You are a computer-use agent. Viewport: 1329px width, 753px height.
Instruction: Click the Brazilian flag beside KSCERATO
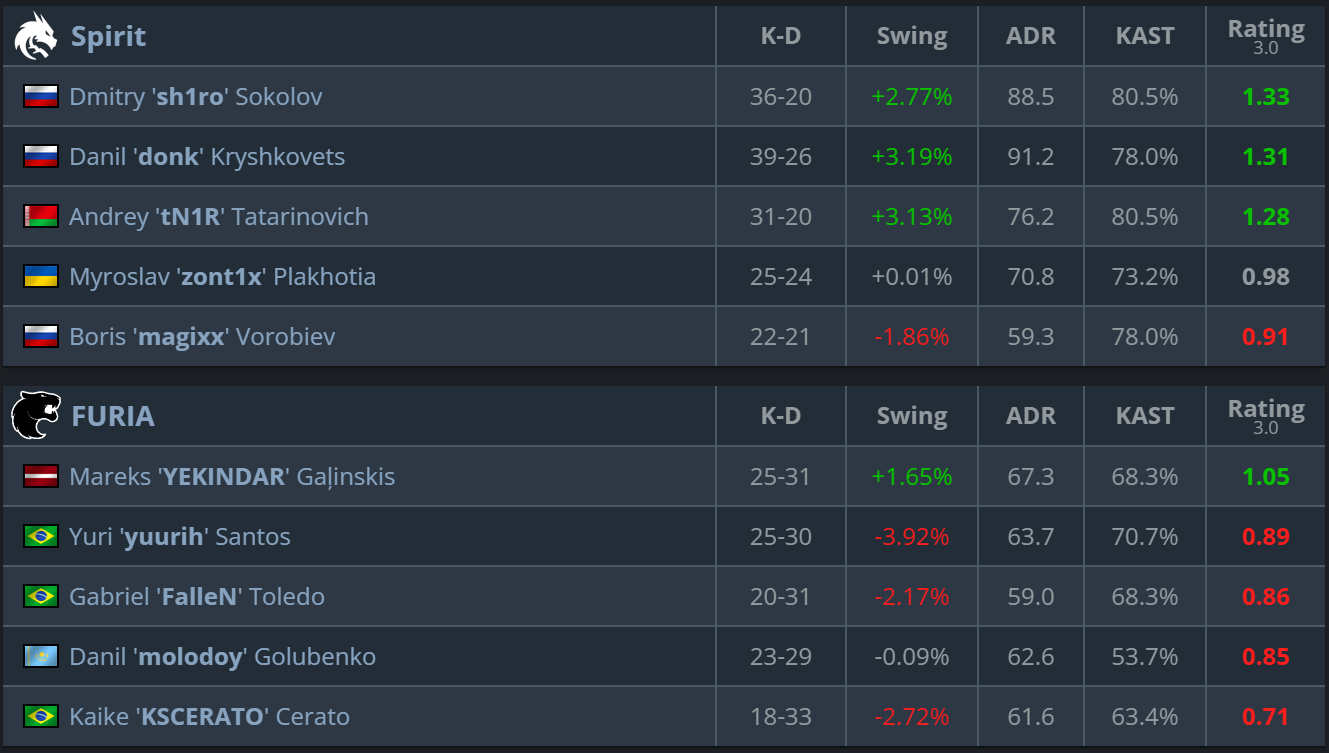coord(41,716)
